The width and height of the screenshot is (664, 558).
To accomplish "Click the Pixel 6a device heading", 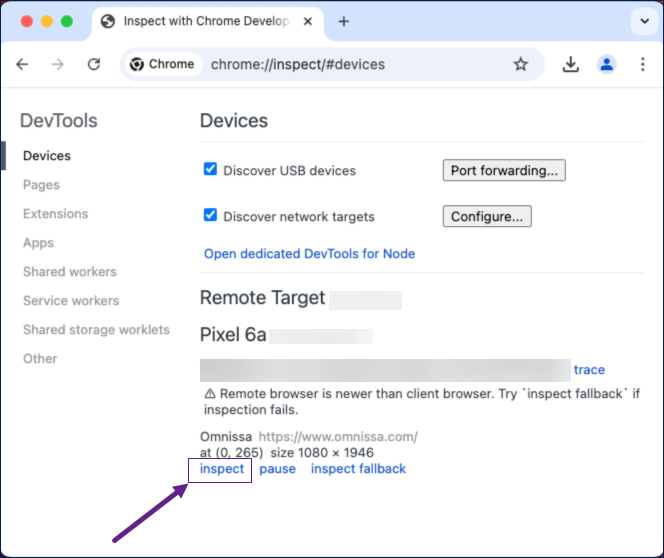I will [233, 334].
